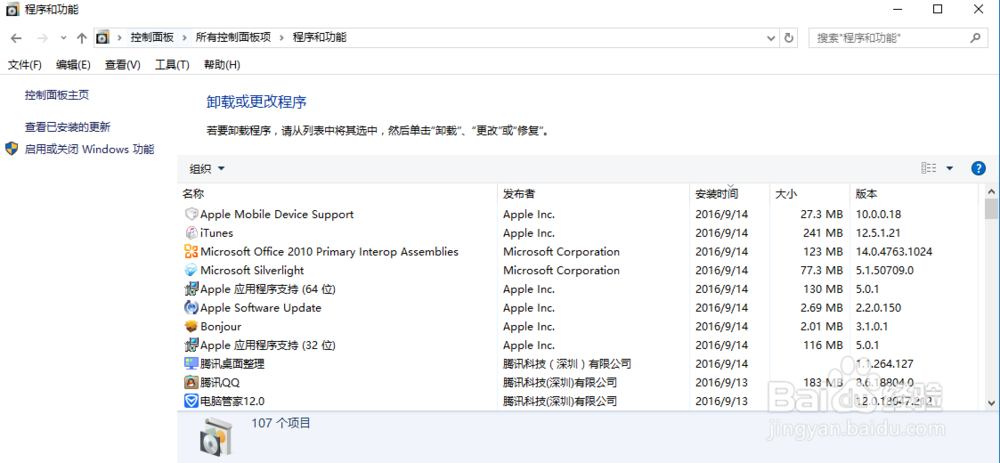
Task: Click the 241 MB size cell
Action: pos(822,233)
